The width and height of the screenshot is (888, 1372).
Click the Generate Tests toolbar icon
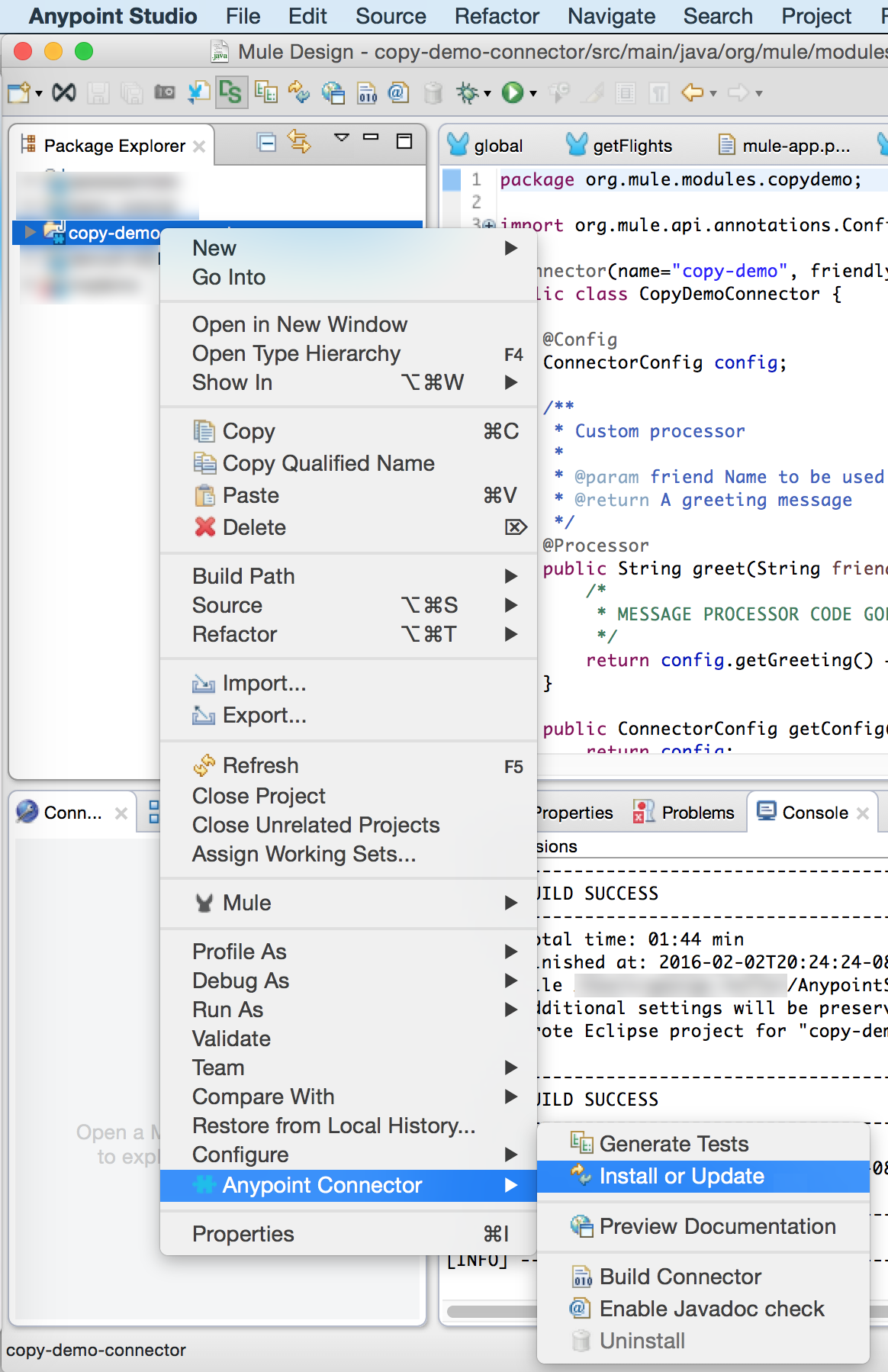click(x=265, y=93)
